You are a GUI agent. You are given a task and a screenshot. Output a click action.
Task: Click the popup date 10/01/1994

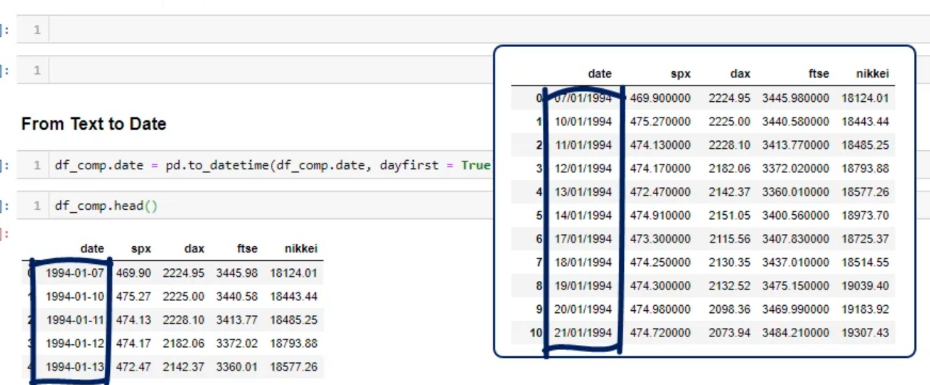coord(583,122)
